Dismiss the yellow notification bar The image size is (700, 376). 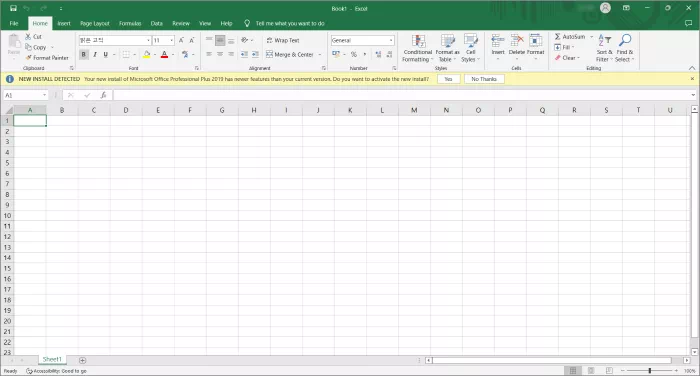[692, 79]
